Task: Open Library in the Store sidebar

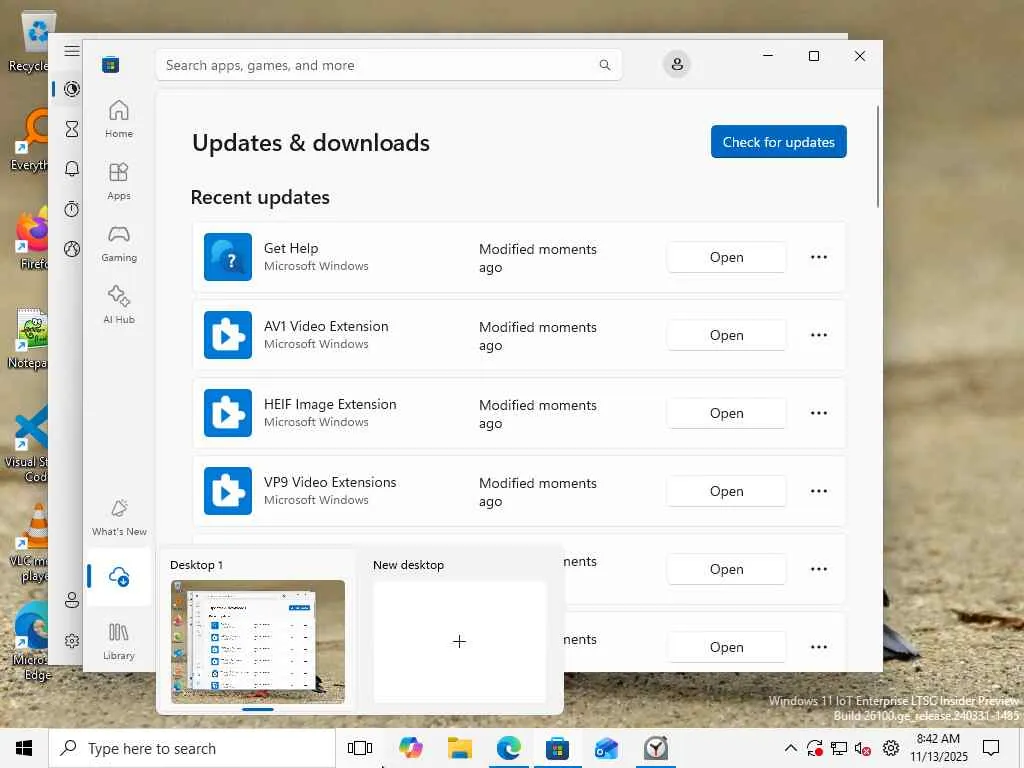Action: [119, 641]
